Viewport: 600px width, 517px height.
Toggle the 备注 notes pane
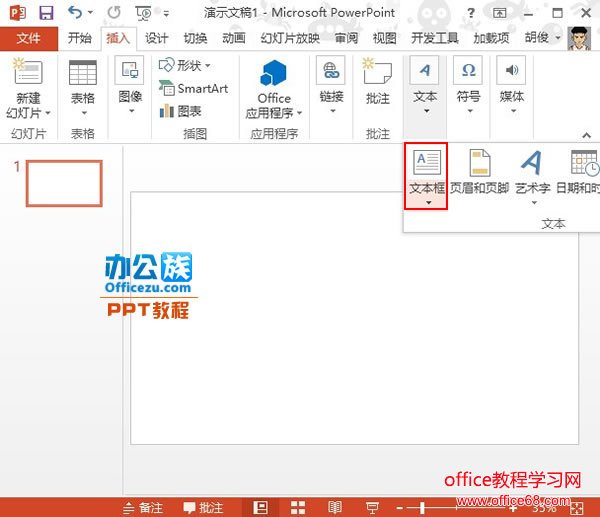(x=143, y=508)
